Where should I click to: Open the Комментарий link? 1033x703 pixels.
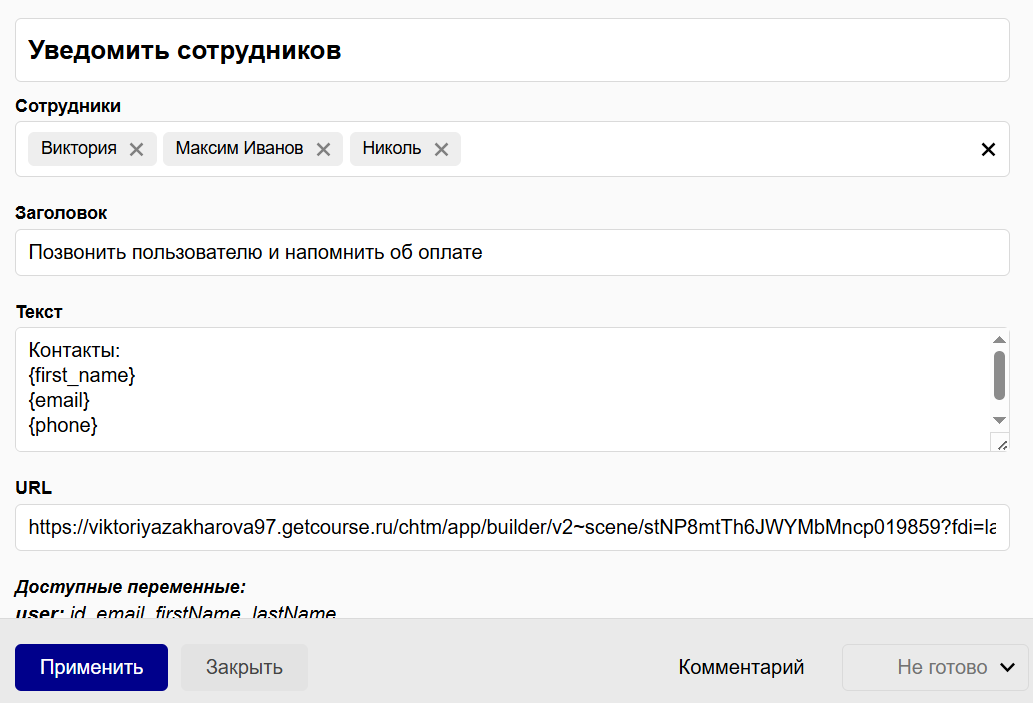point(741,667)
